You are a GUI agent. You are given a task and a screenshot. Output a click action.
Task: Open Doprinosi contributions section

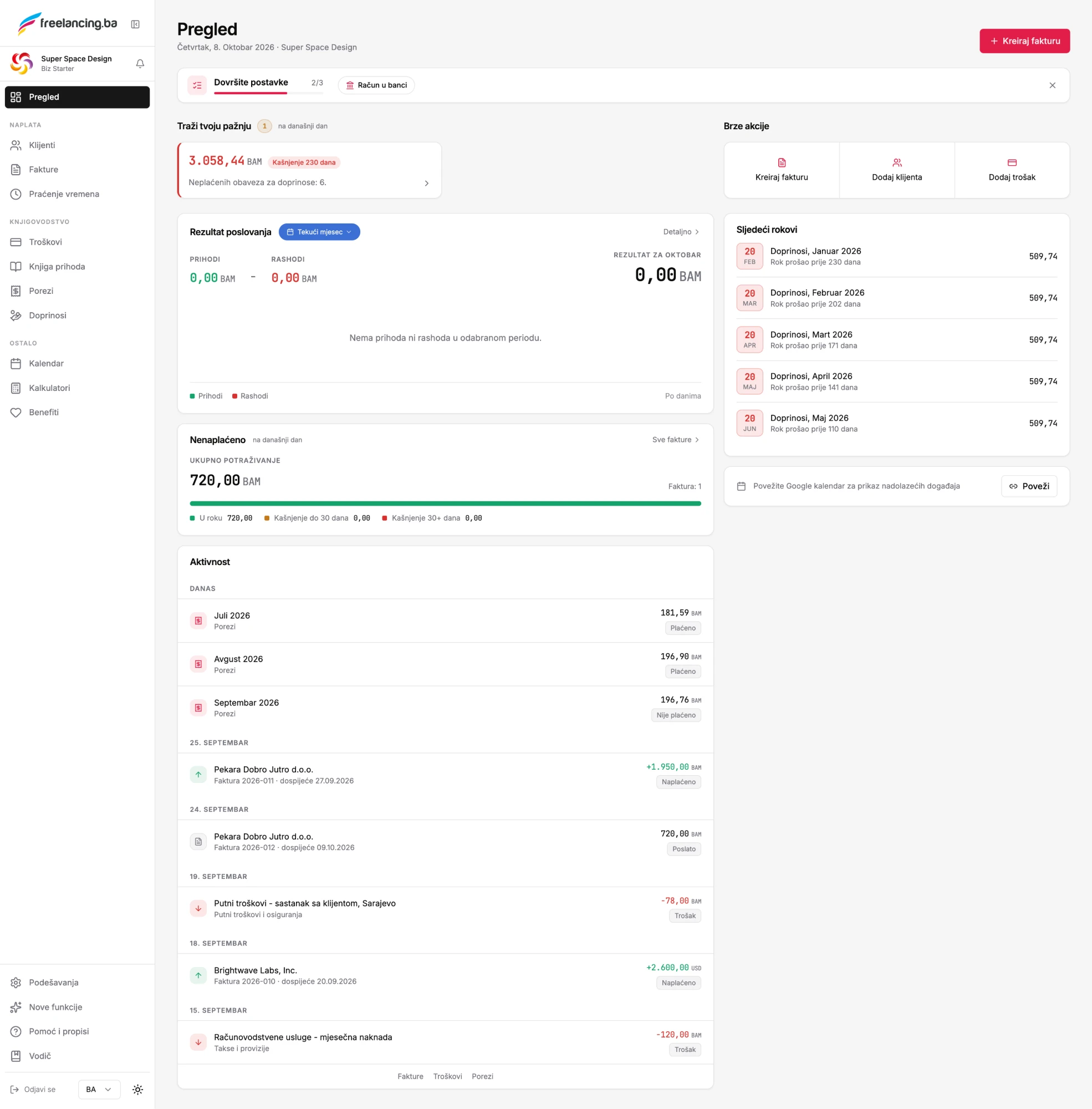[x=78, y=315]
